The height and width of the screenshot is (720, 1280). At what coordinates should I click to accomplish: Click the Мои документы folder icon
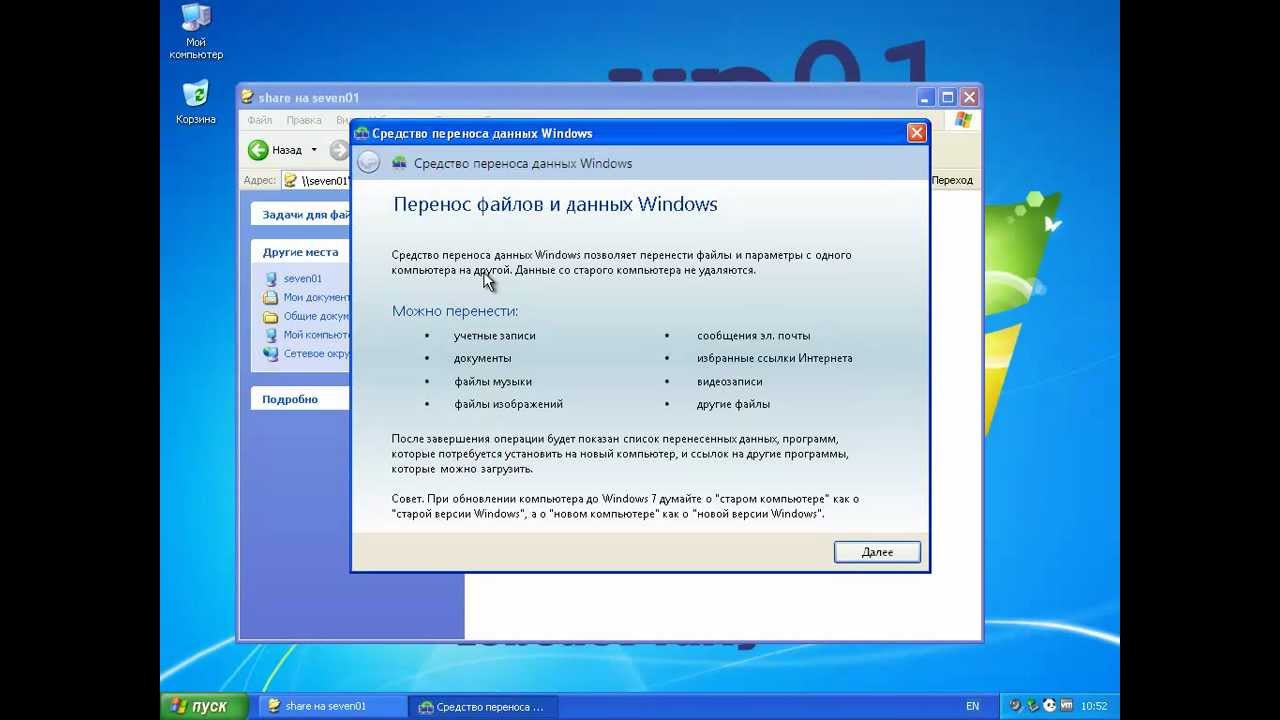(271, 297)
